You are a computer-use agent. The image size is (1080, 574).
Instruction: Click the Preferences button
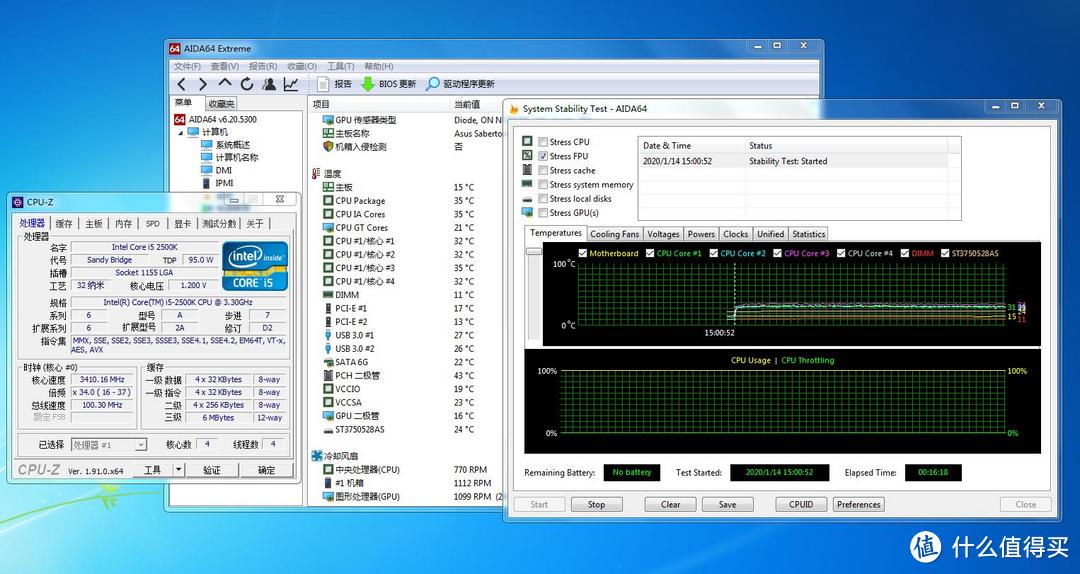point(858,504)
